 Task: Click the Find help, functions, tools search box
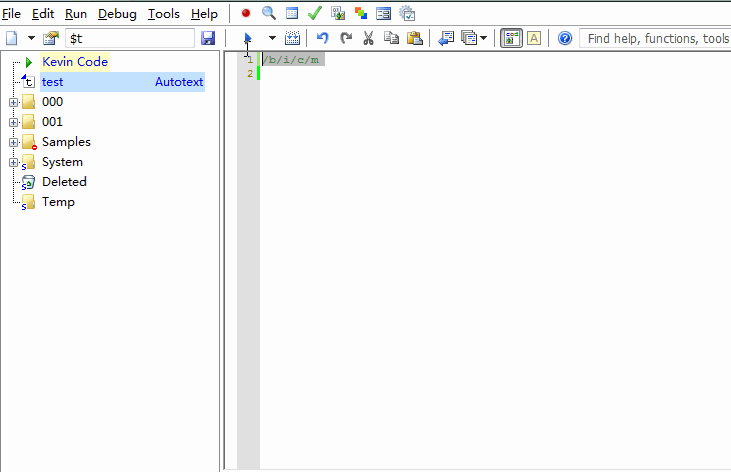pyautogui.click(x=655, y=38)
